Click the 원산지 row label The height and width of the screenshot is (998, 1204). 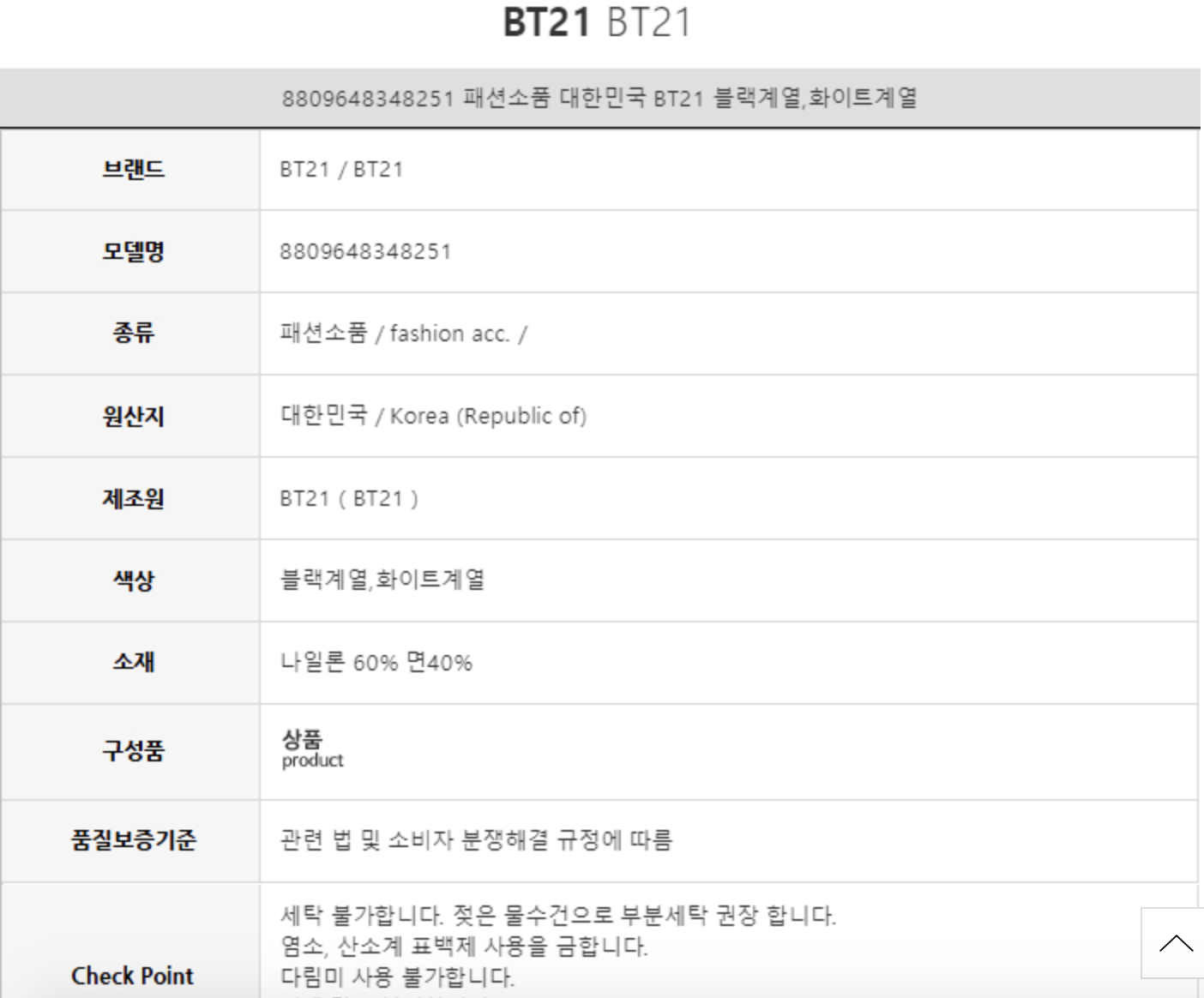coord(133,416)
